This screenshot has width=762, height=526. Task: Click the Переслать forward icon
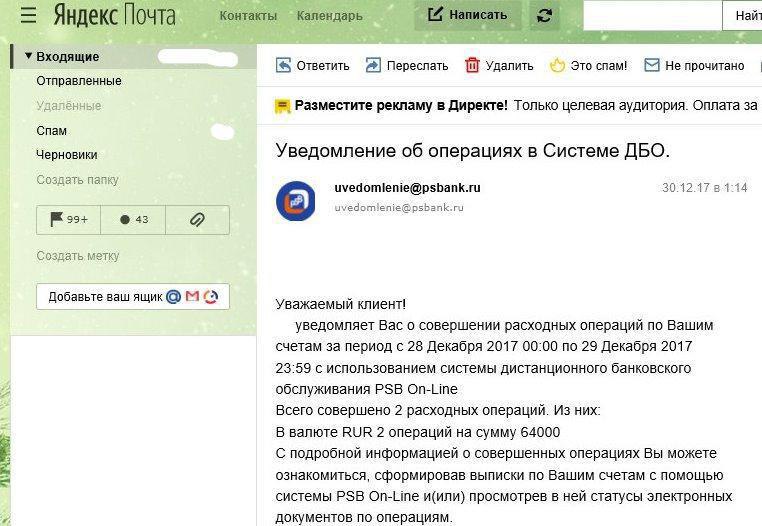[373, 65]
